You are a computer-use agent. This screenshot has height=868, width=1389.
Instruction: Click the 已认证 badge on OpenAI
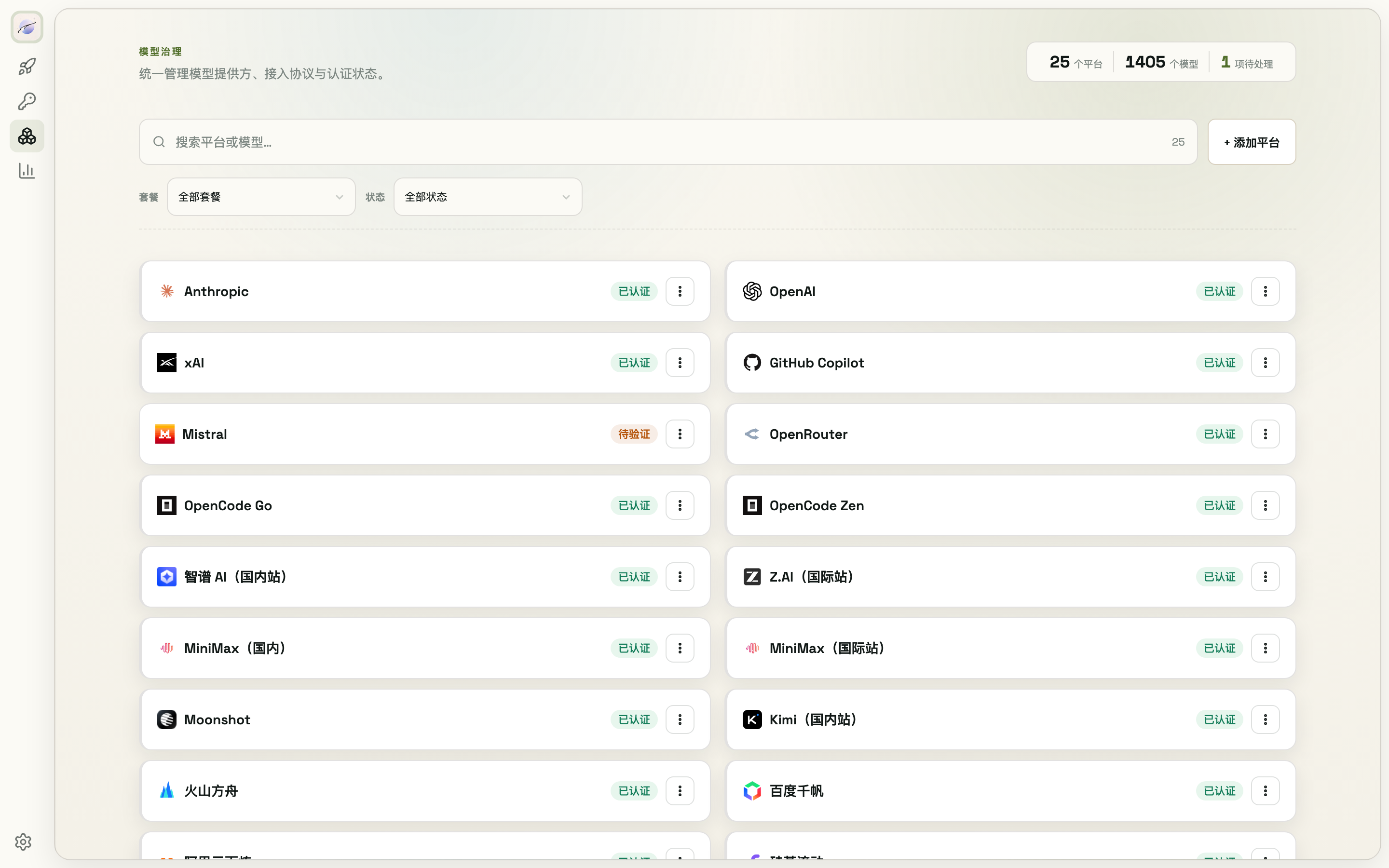pos(1220,291)
